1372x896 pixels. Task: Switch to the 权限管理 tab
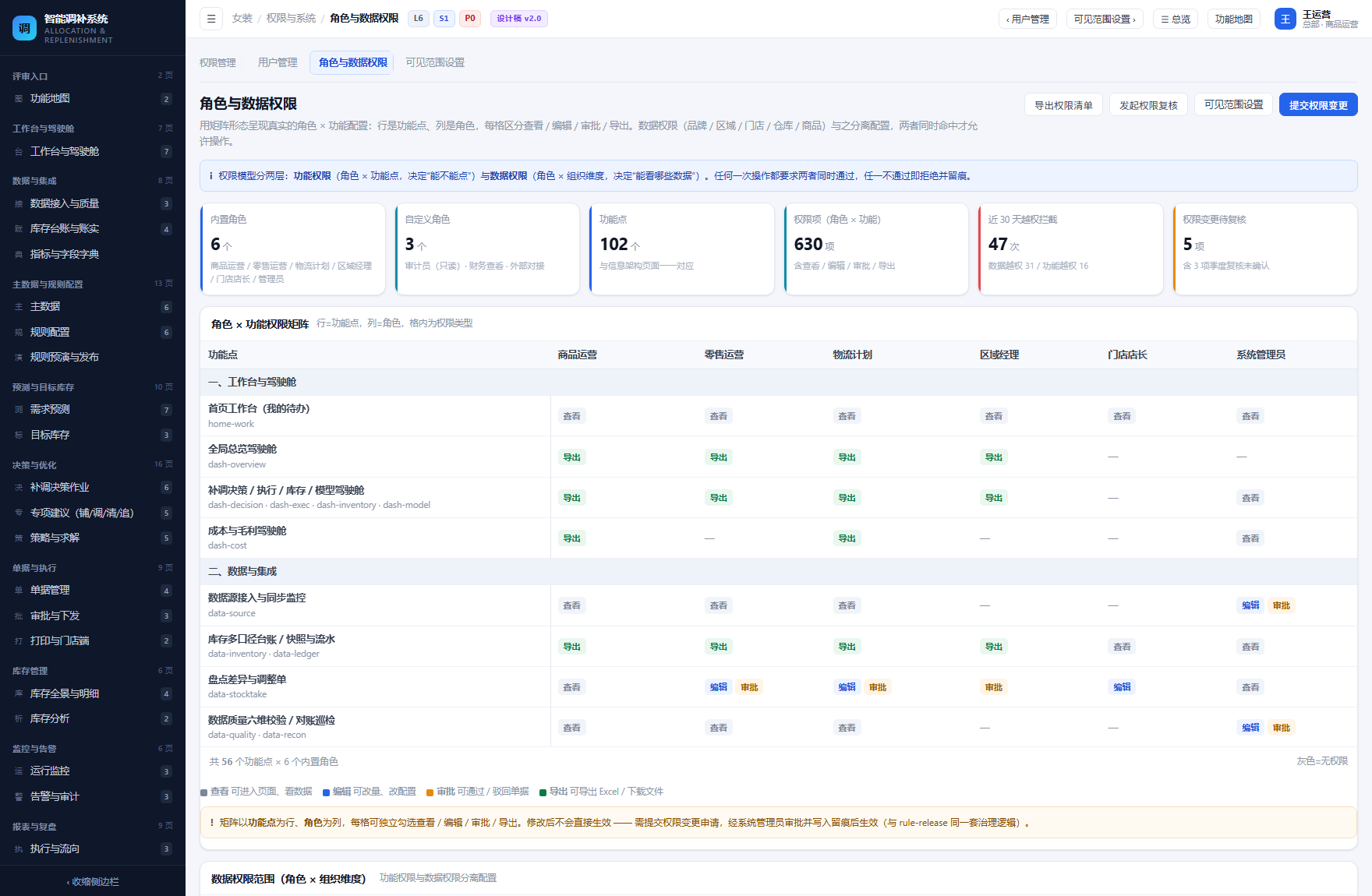[x=217, y=62]
